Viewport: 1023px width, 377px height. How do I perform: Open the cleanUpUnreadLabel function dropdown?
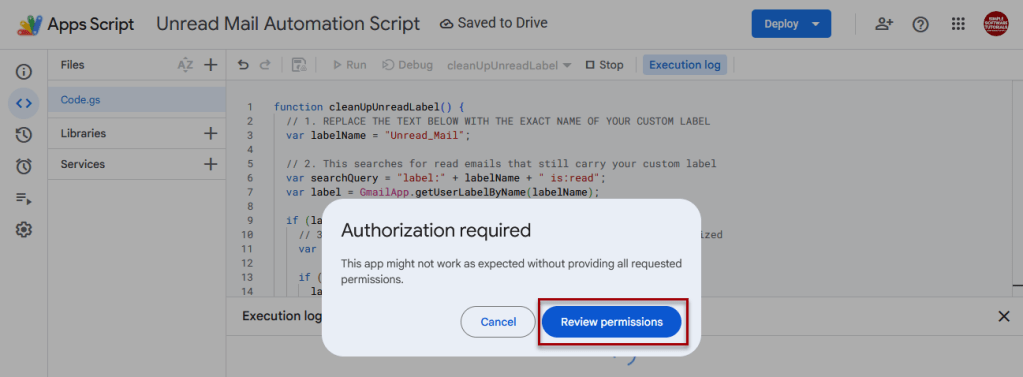[x=510, y=65]
